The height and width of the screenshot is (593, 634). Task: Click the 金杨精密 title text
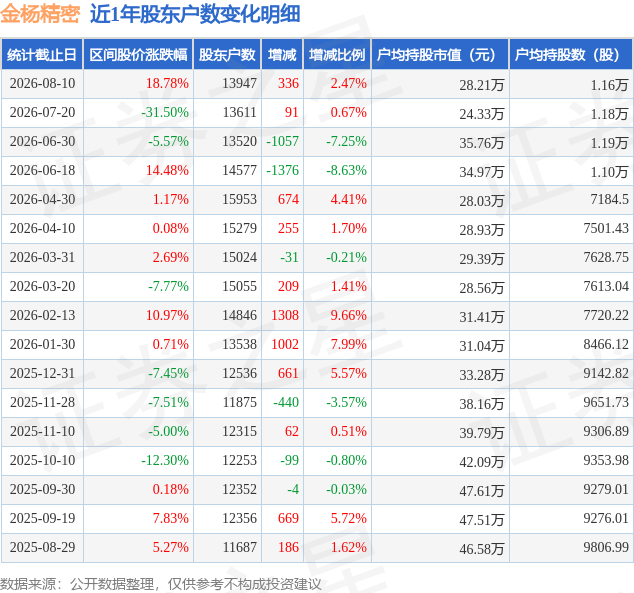(x=40, y=14)
